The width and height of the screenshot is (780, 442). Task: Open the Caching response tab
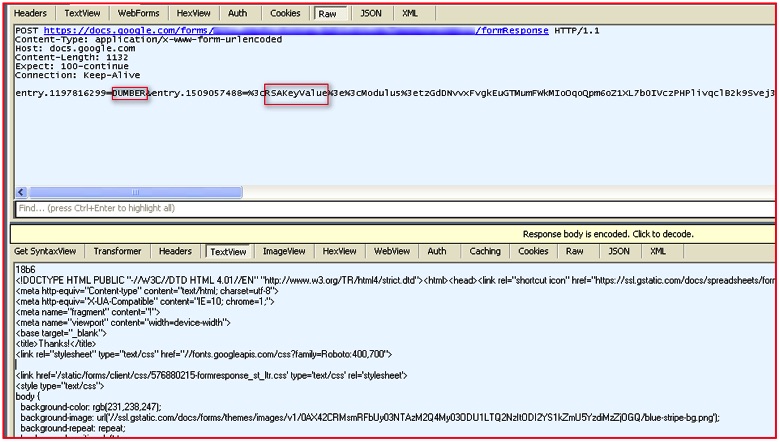(x=485, y=251)
